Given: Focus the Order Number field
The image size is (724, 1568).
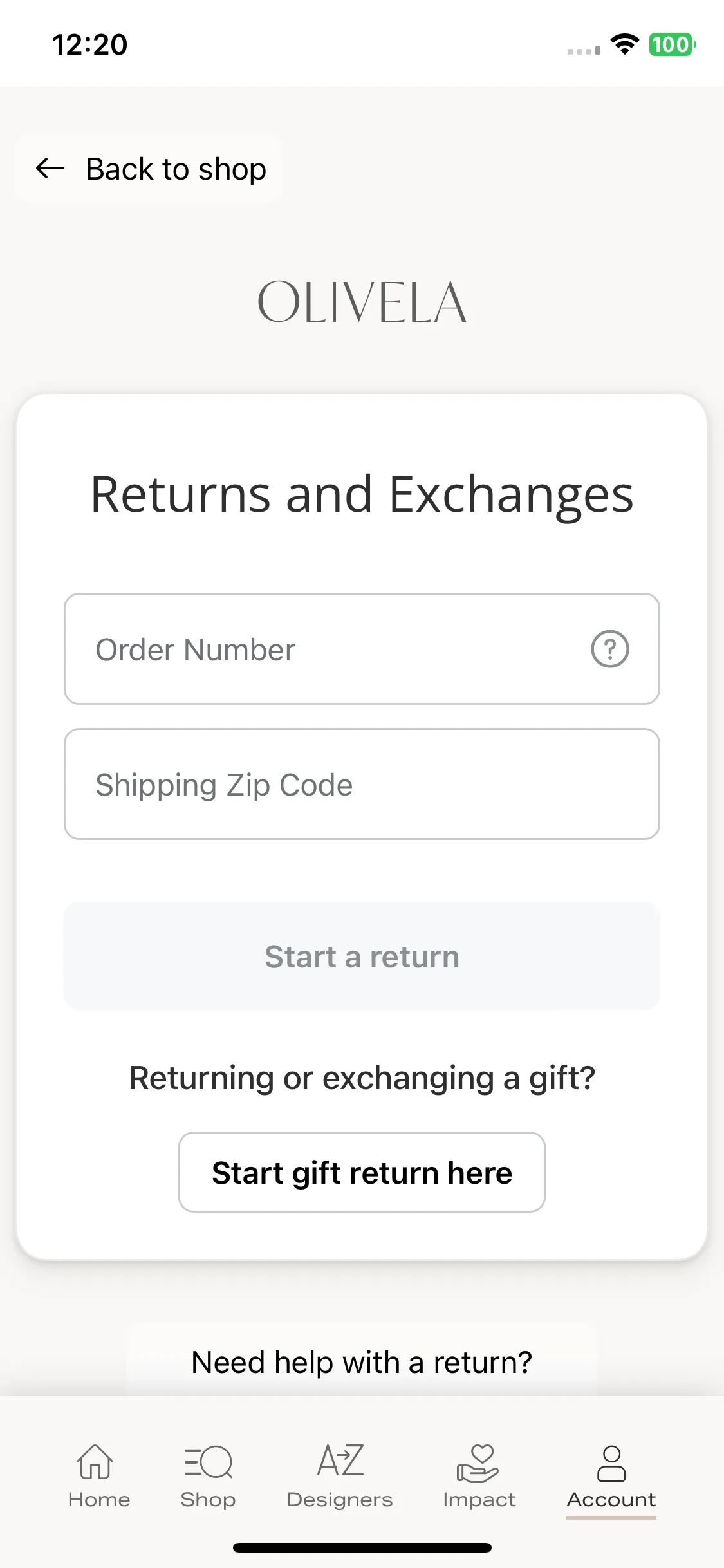Looking at the screenshot, I should pos(362,649).
